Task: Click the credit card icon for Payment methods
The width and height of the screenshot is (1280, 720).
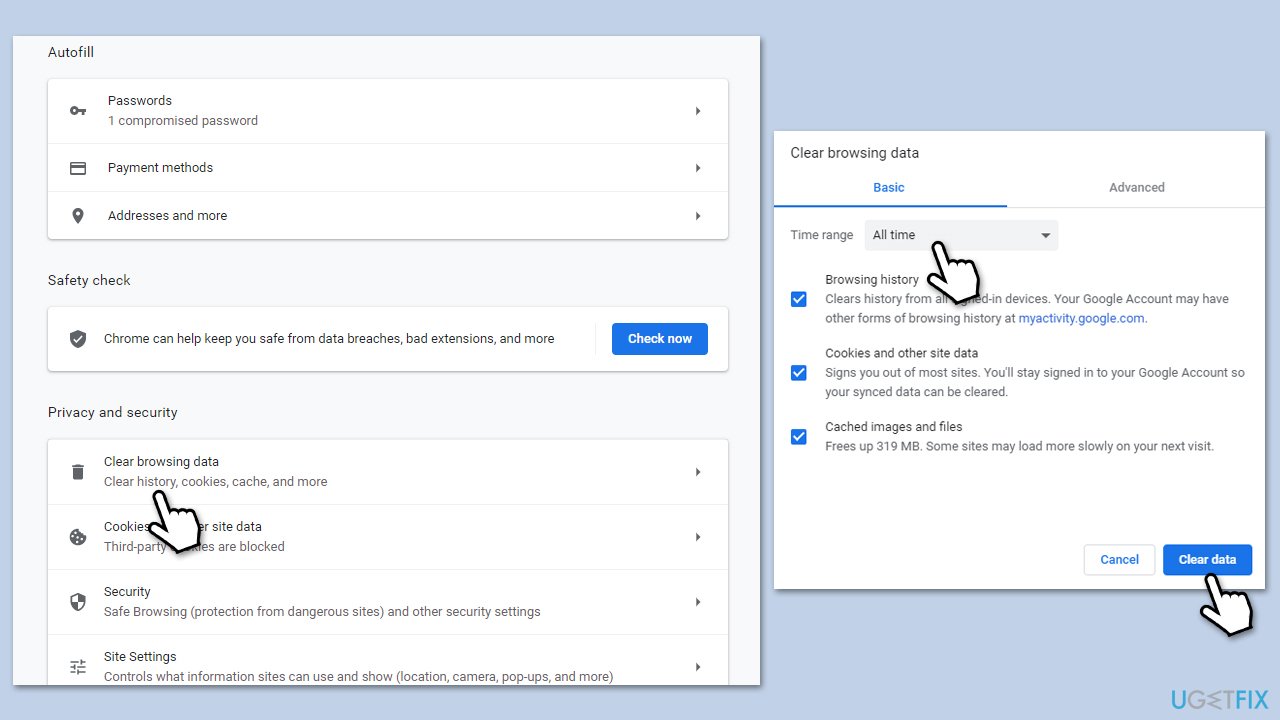Action: [x=78, y=168]
